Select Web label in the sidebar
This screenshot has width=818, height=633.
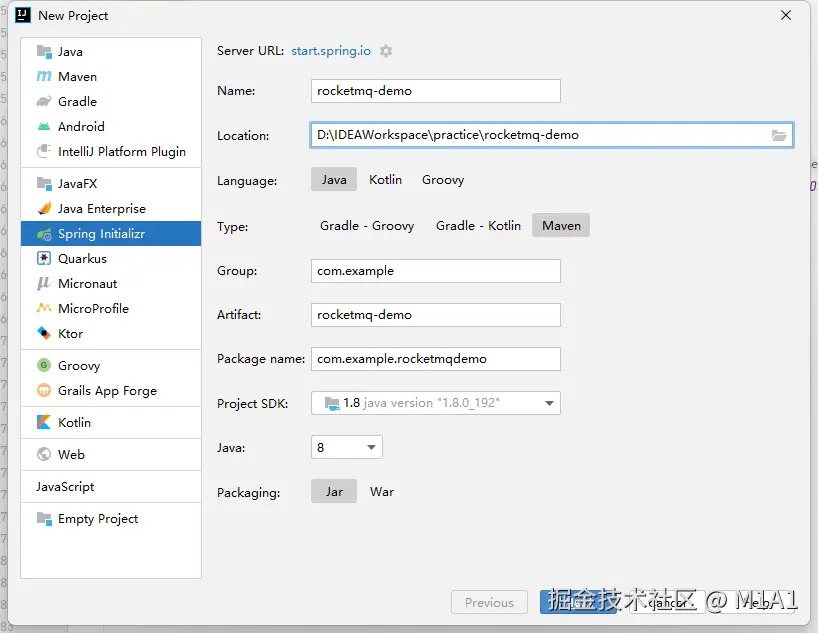click(x=71, y=454)
